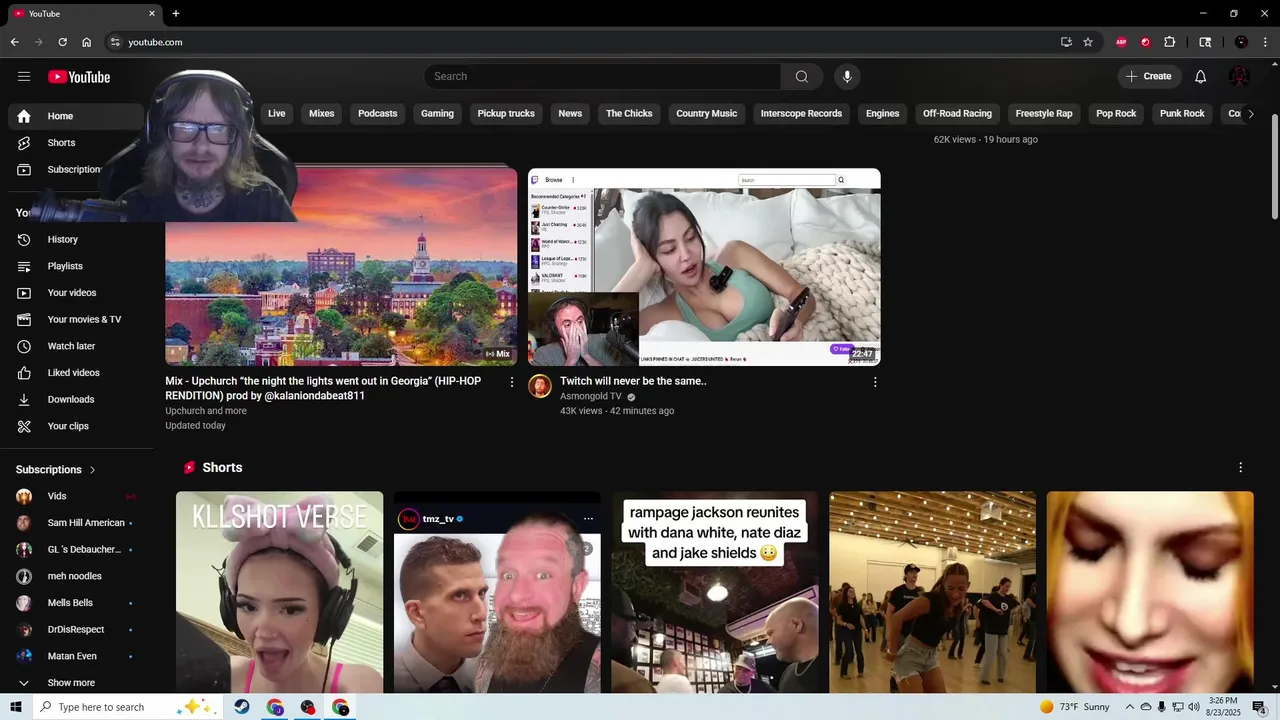Open the YouTube guide hamburger menu
Screen dimensions: 1280x720
(24, 77)
